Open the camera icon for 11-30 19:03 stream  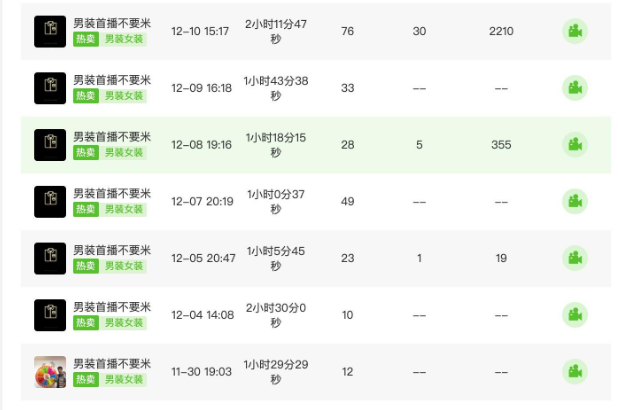[575, 372]
